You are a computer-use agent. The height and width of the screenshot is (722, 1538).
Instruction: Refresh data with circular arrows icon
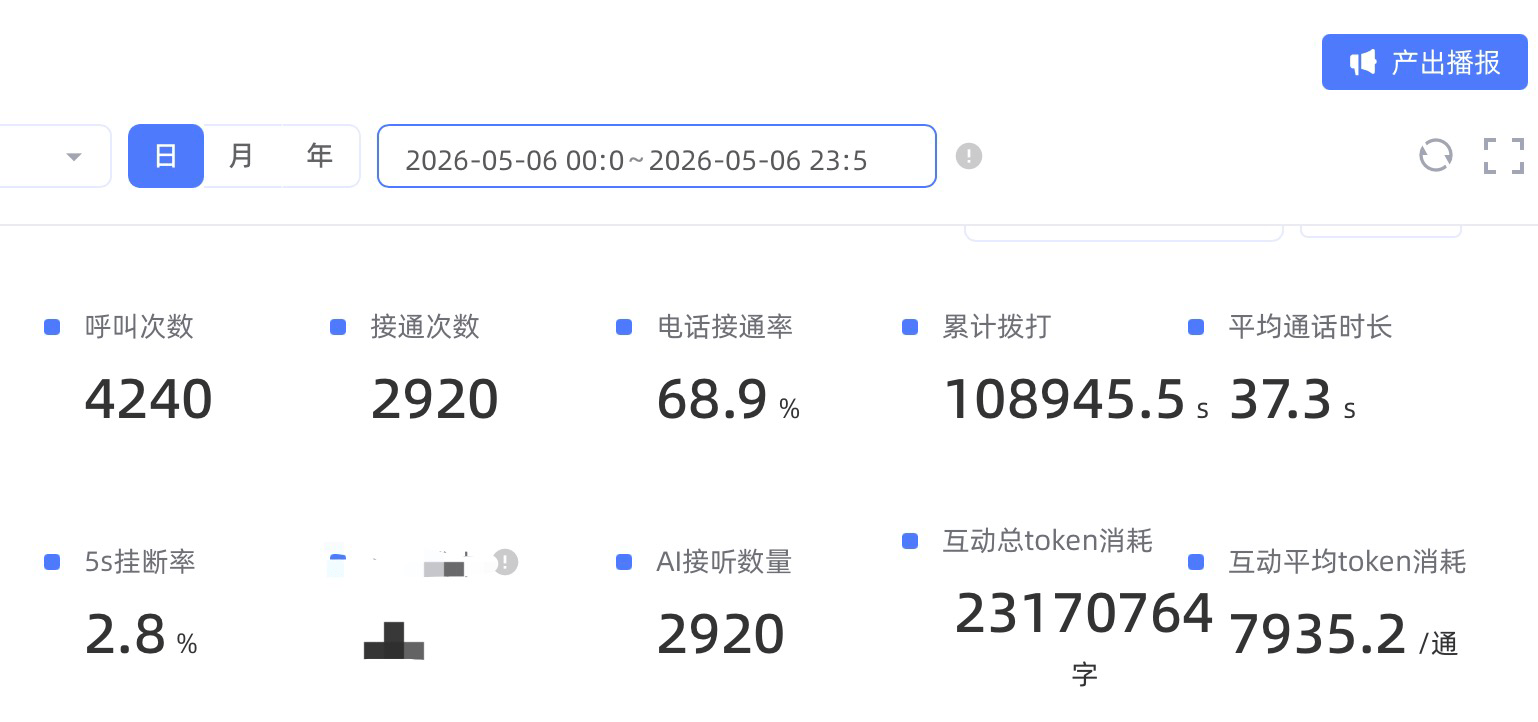[x=1436, y=156]
